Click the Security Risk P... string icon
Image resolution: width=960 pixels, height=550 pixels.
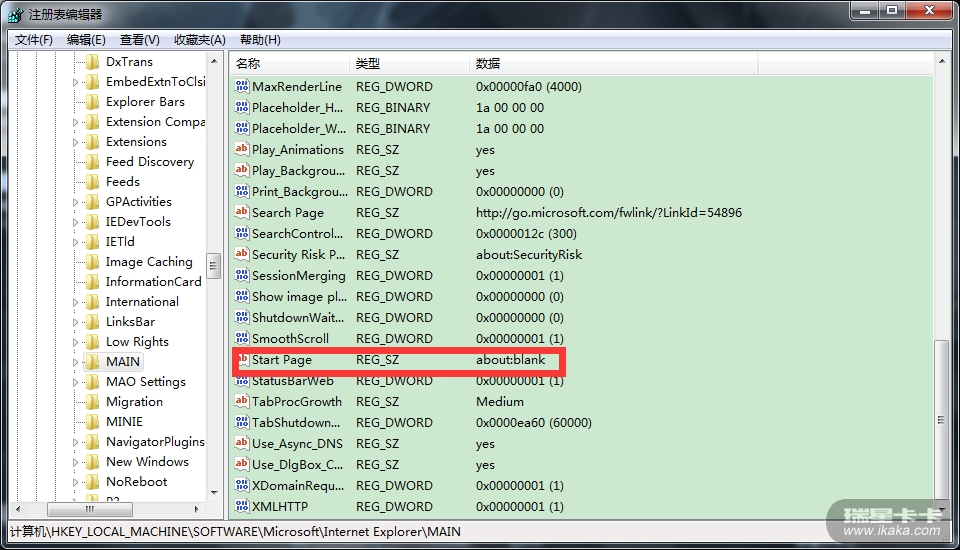(242, 254)
